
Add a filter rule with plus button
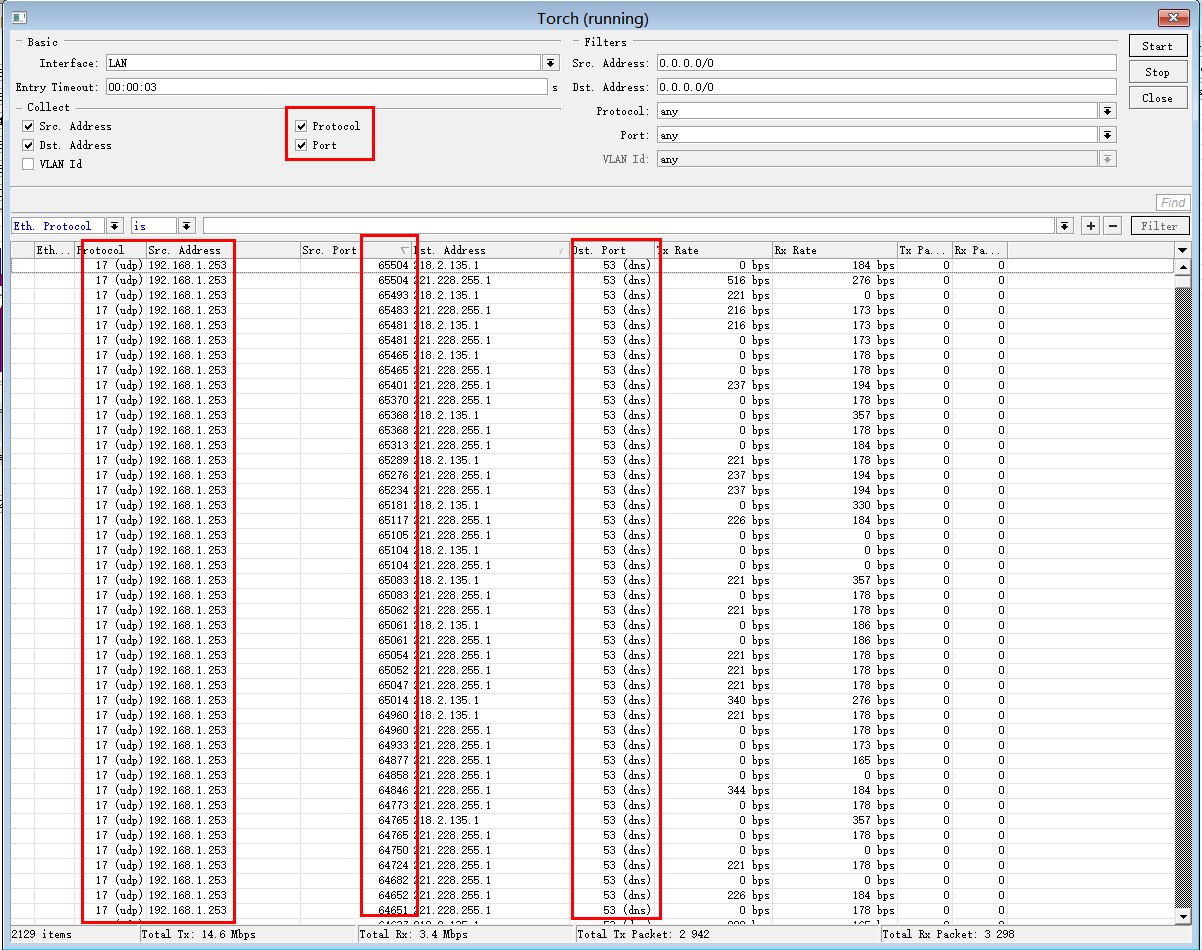pos(1091,226)
